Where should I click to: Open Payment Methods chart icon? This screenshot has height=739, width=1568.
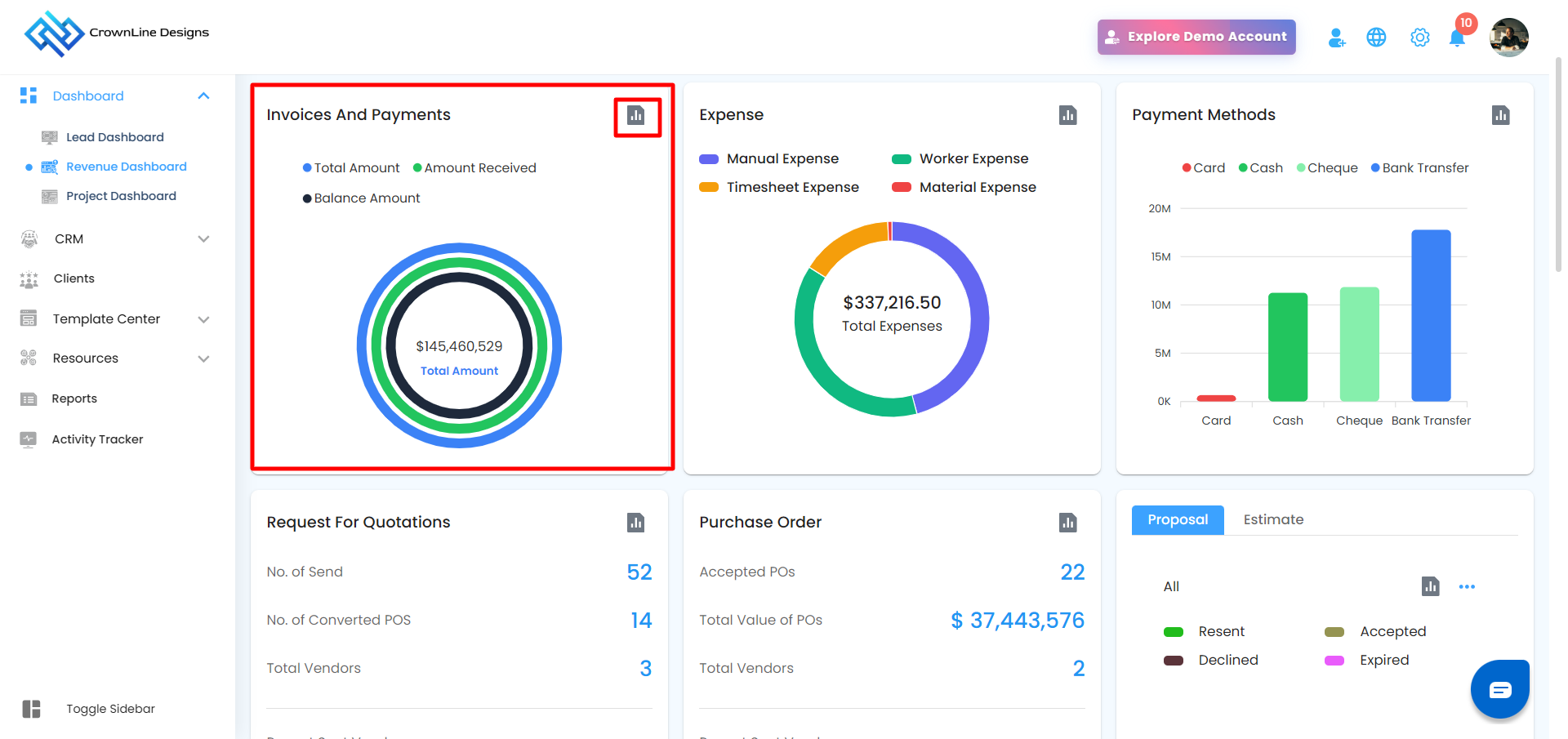point(1500,115)
